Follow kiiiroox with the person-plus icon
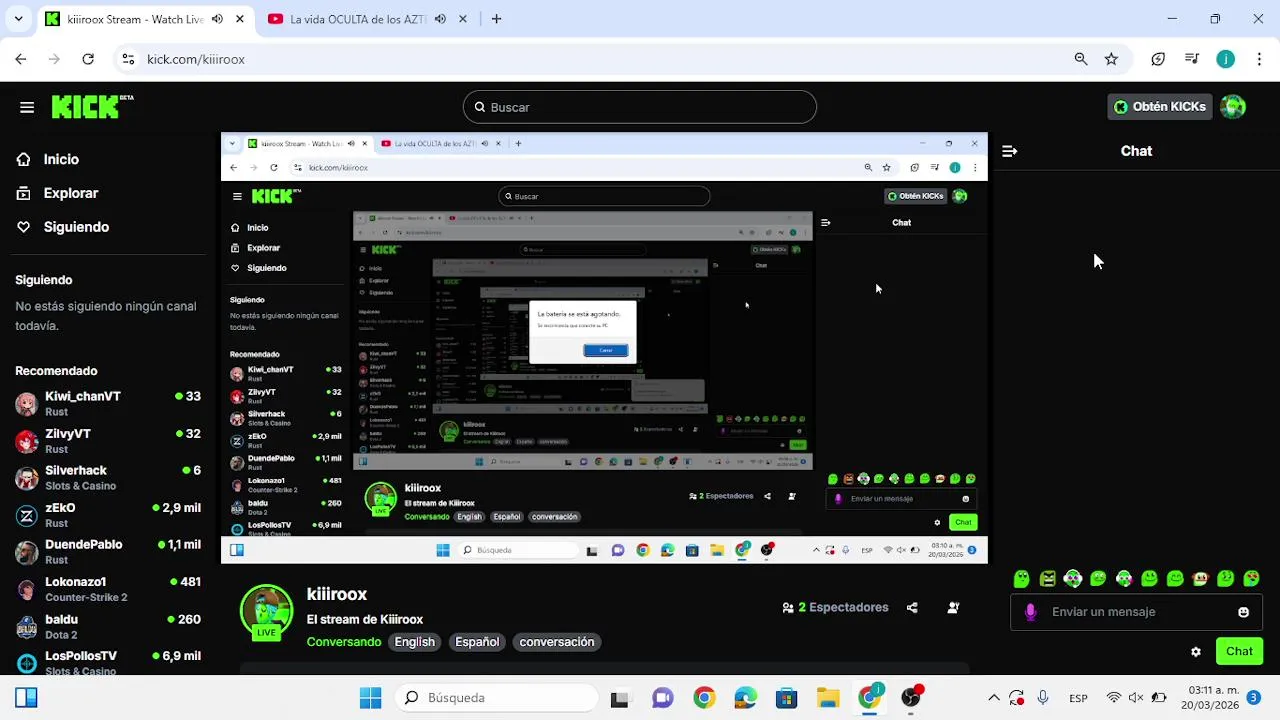Viewport: 1280px width, 720px height. [x=953, y=607]
